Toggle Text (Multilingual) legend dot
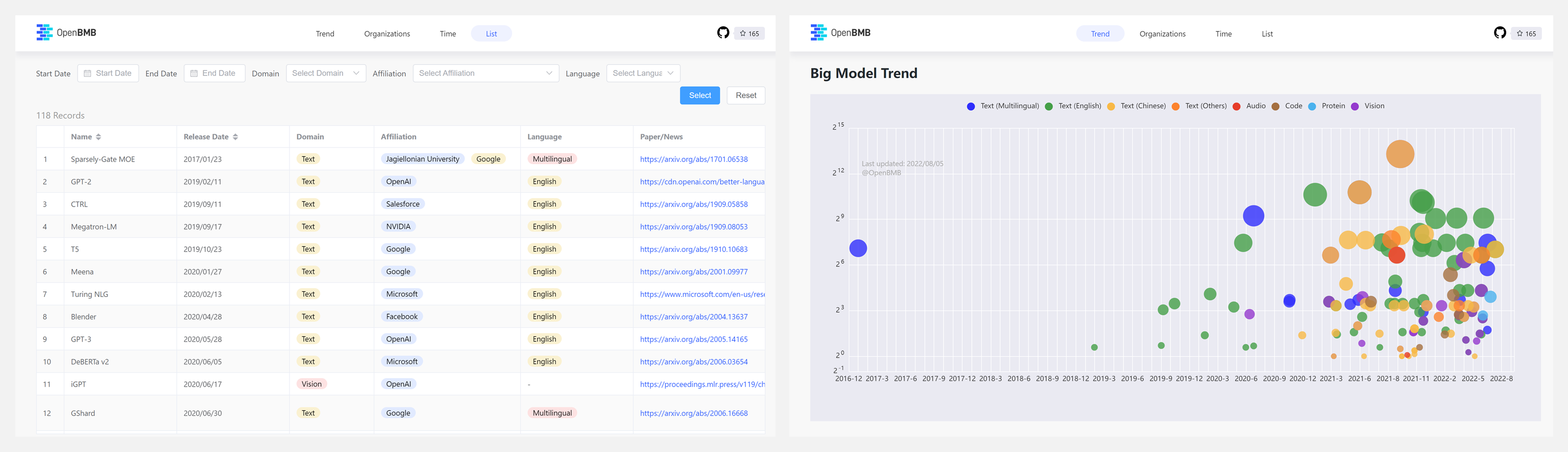This screenshot has width=1568, height=452. [971, 107]
